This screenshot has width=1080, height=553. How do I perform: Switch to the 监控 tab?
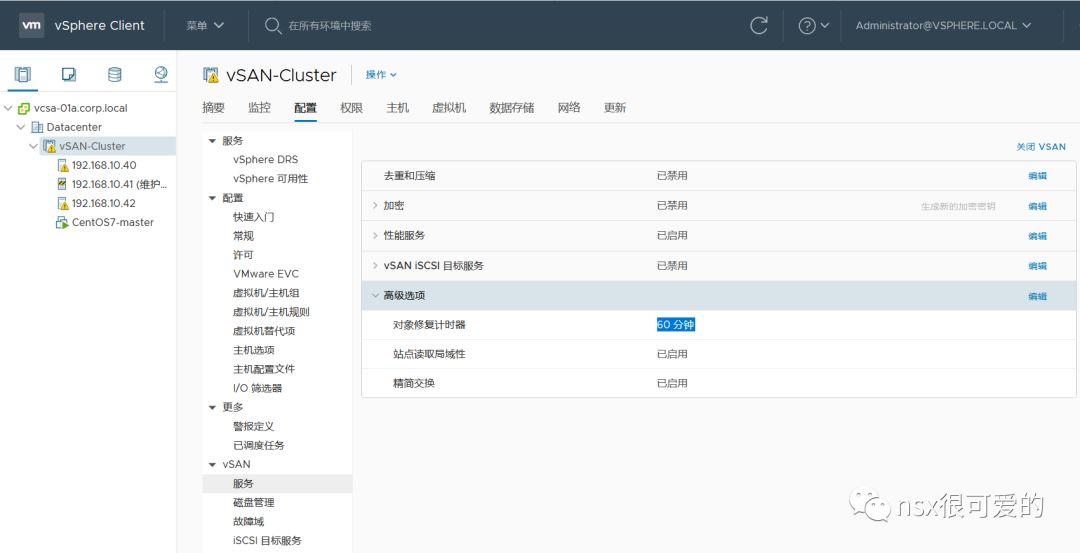point(260,107)
